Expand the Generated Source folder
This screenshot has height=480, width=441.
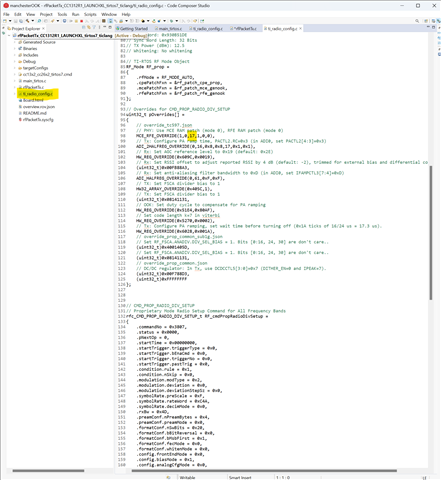(15, 42)
